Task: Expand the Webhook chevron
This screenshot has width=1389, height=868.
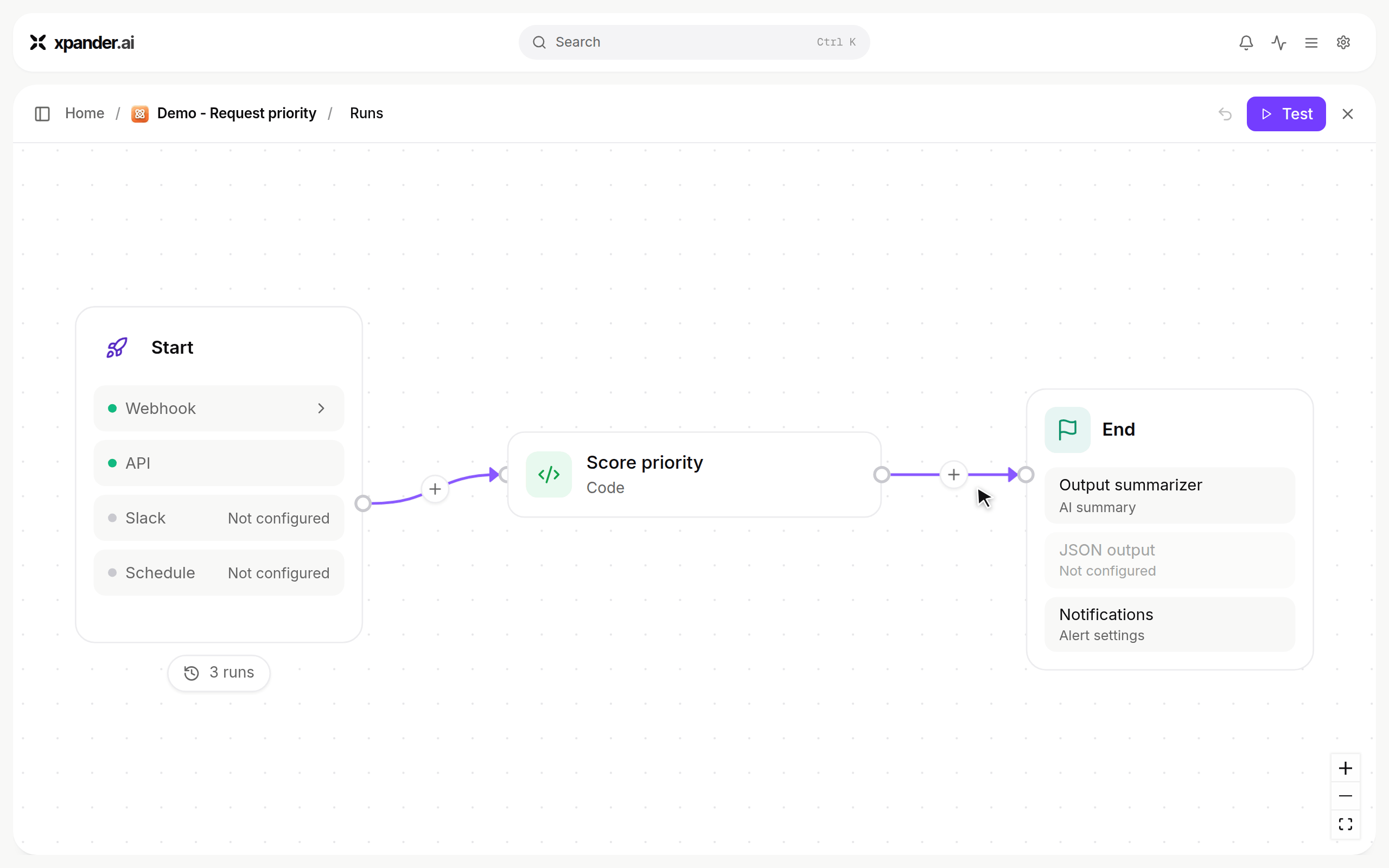Action: pos(321,408)
